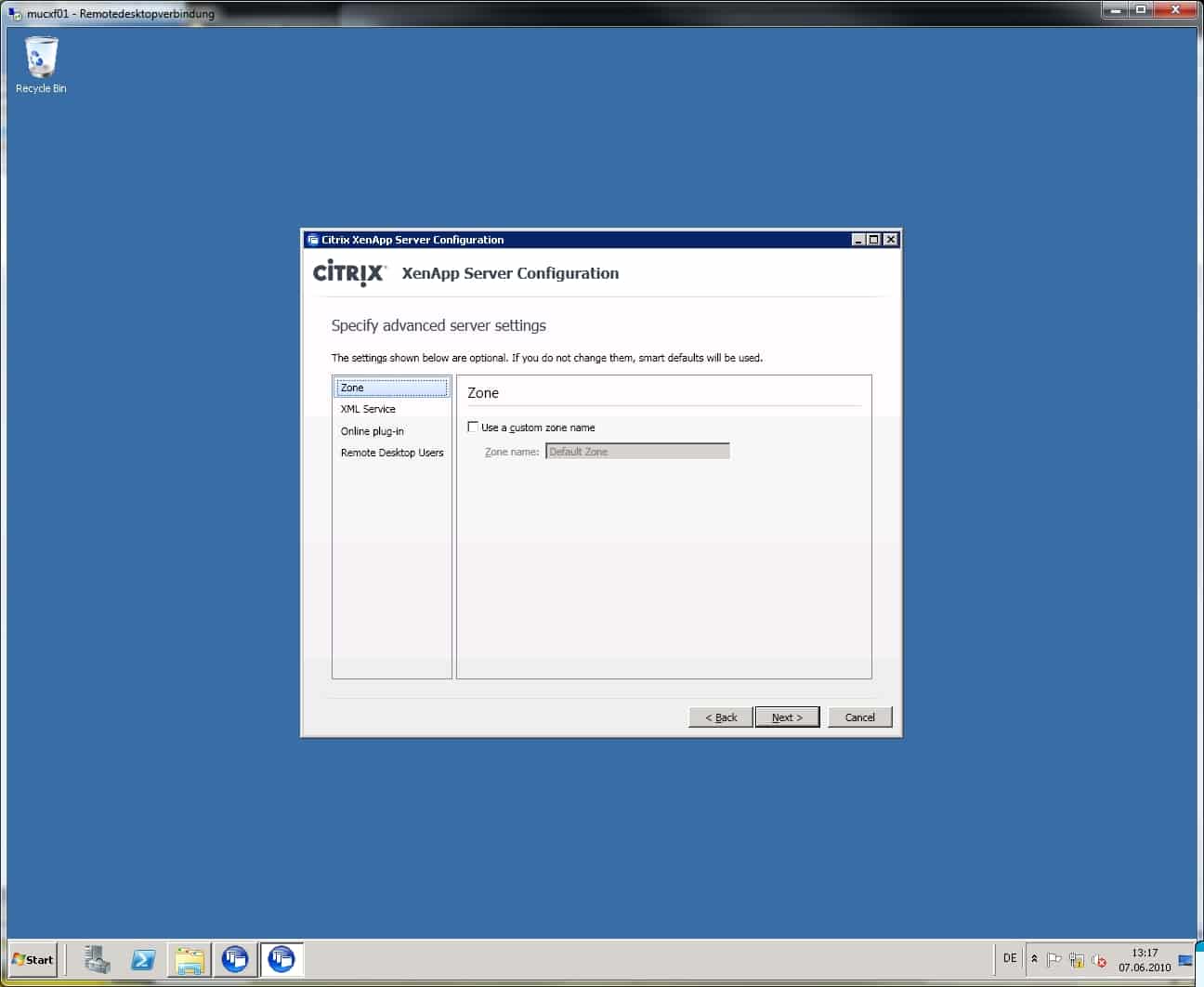Click the Server Manager taskbar icon
This screenshot has width=1204, height=987.
[97, 959]
